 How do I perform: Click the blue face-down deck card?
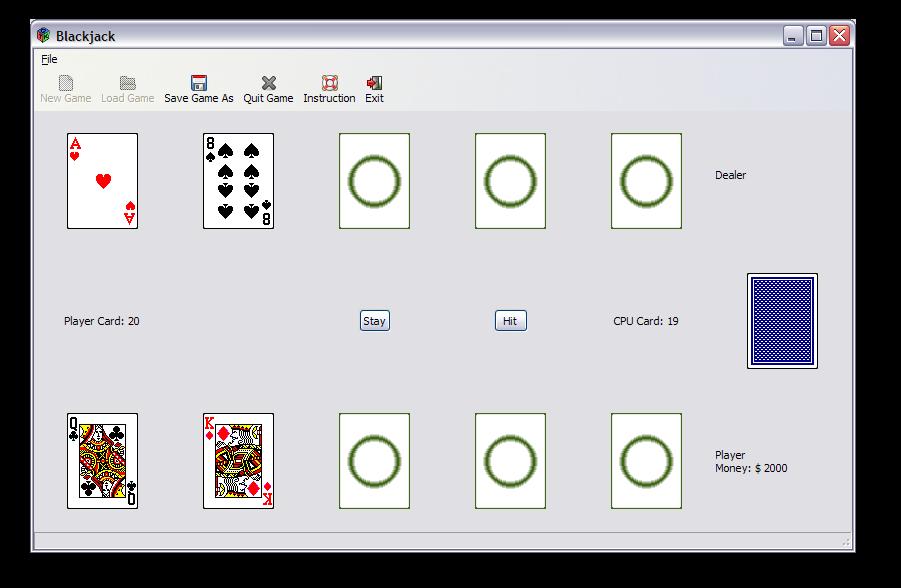(783, 321)
